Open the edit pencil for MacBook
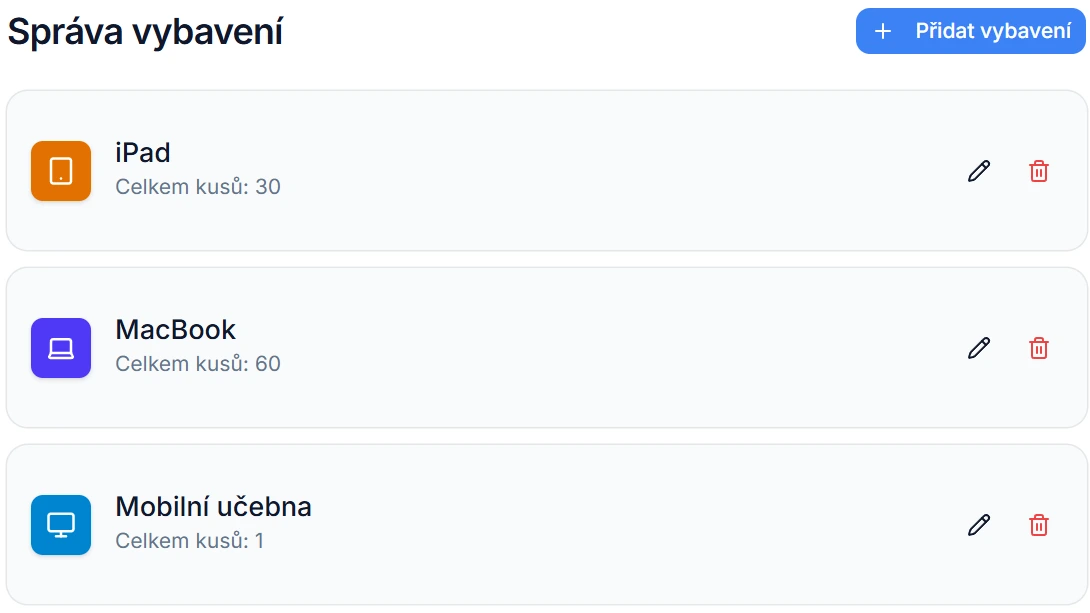 (x=978, y=347)
